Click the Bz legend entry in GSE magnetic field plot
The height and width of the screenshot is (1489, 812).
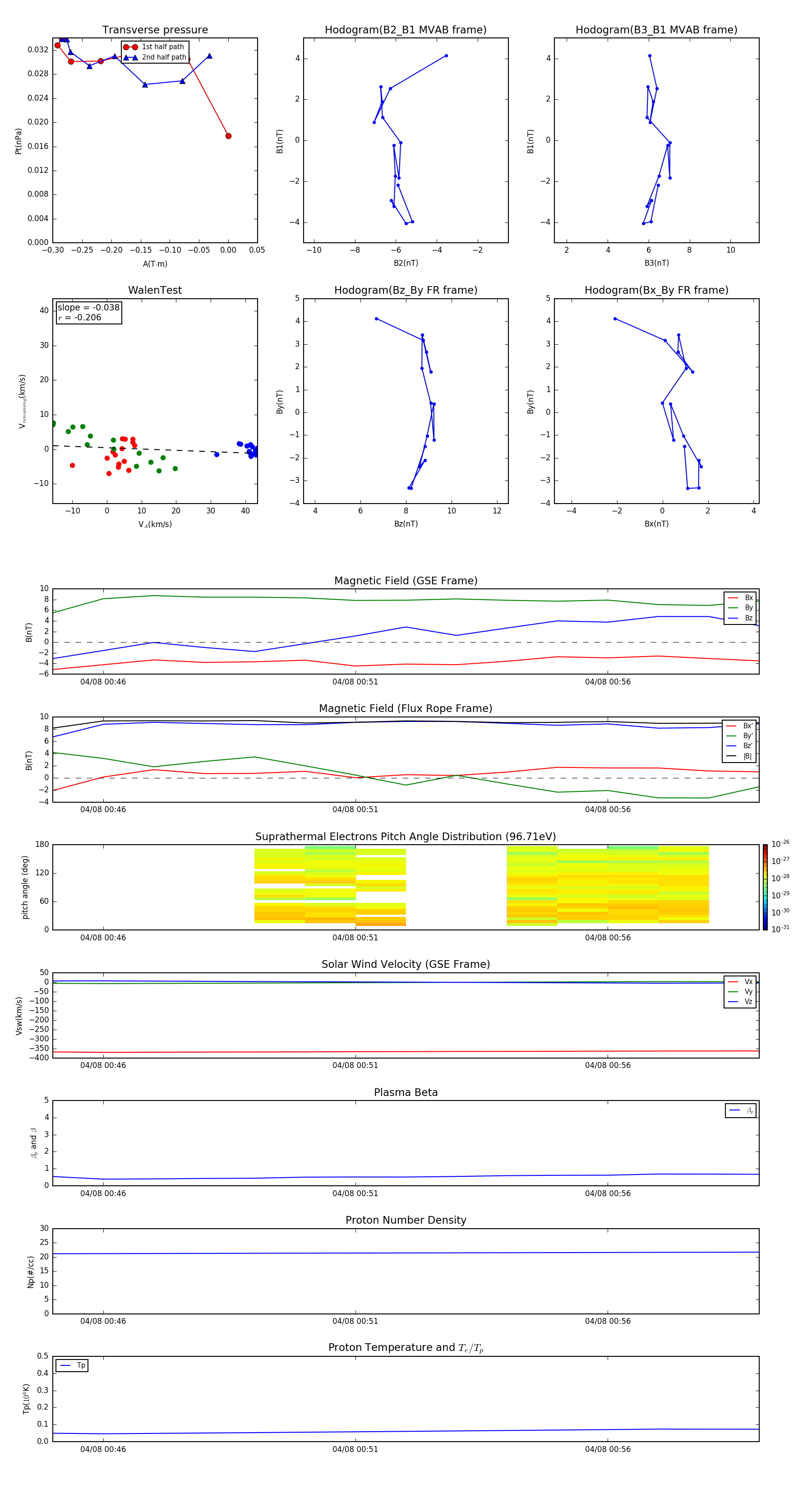(740, 619)
